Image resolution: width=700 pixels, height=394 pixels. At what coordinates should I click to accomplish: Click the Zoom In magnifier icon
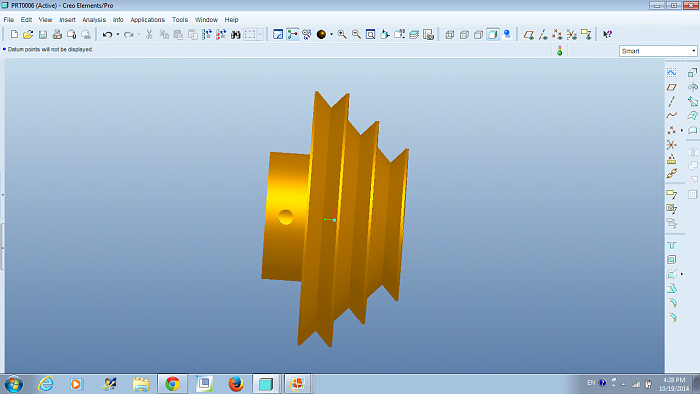pyautogui.click(x=342, y=34)
